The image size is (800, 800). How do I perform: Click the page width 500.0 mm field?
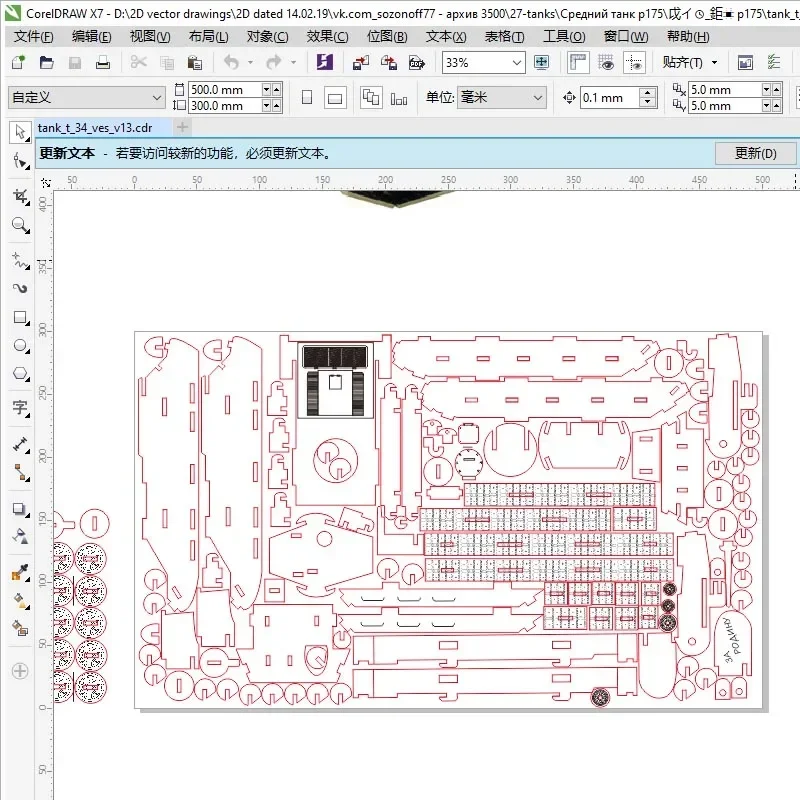coord(225,90)
